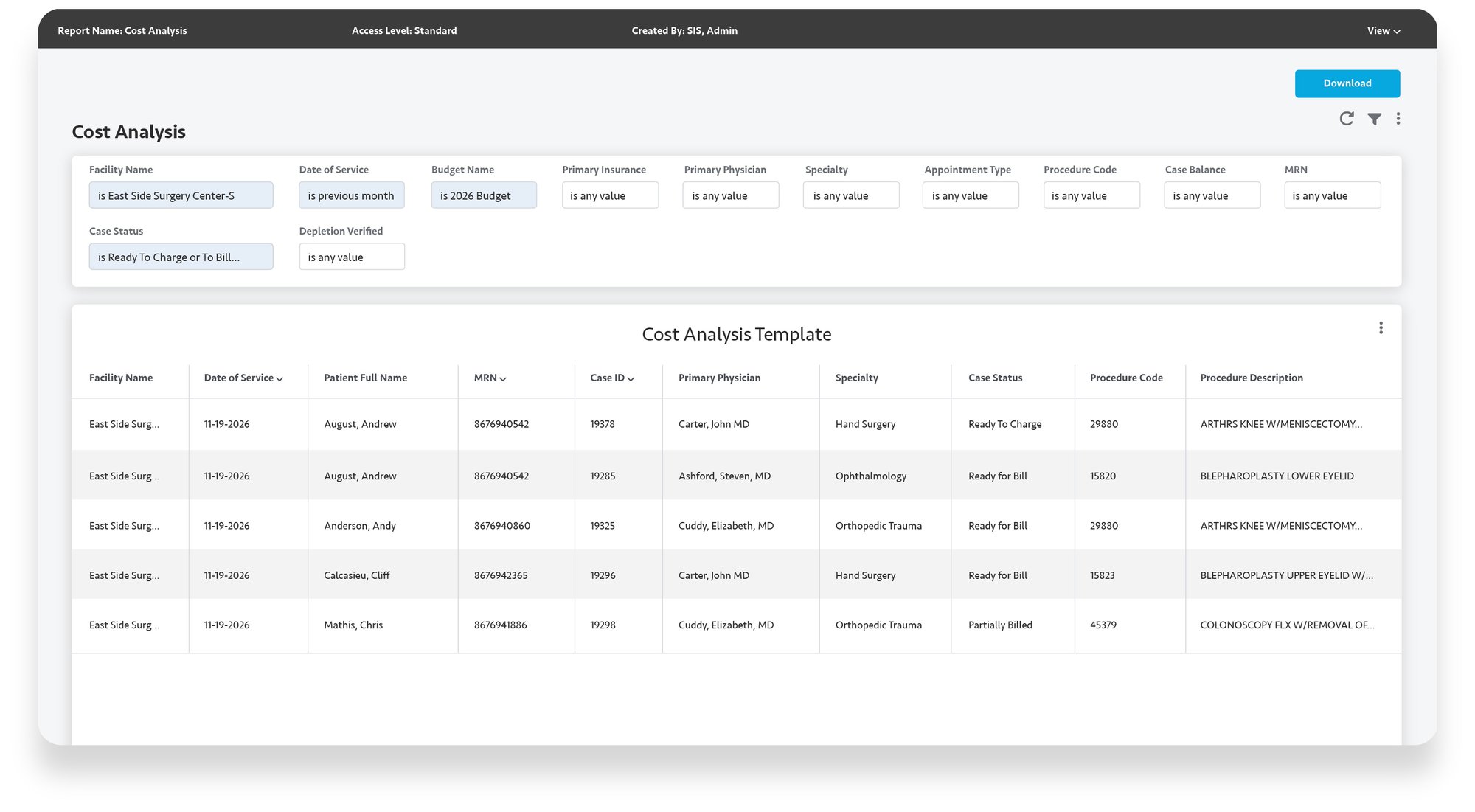Open the Budget Name filter field
The width and height of the screenshot is (1475, 812).
[x=484, y=195]
